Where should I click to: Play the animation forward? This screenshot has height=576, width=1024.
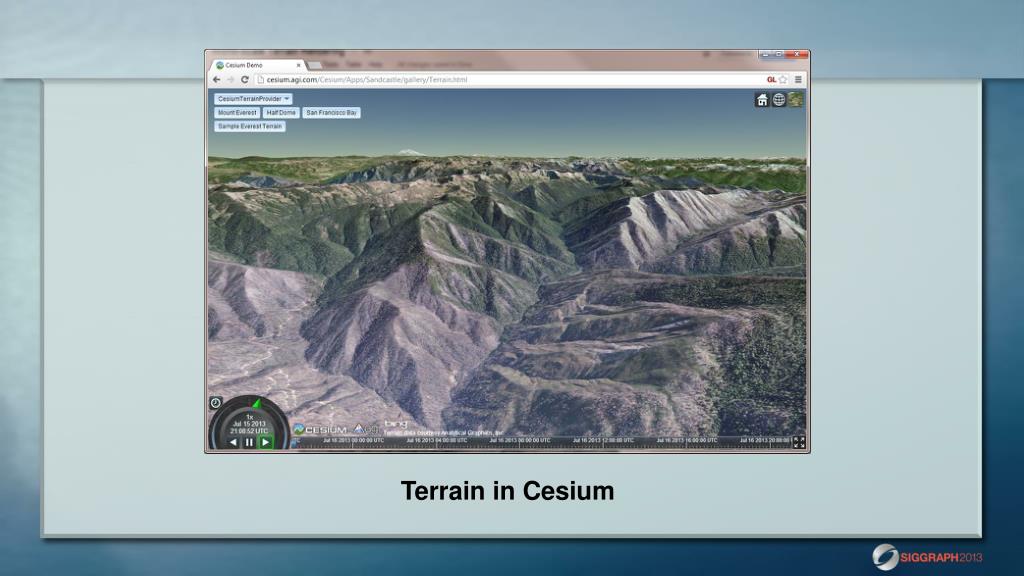pyautogui.click(x=265, y=442)
